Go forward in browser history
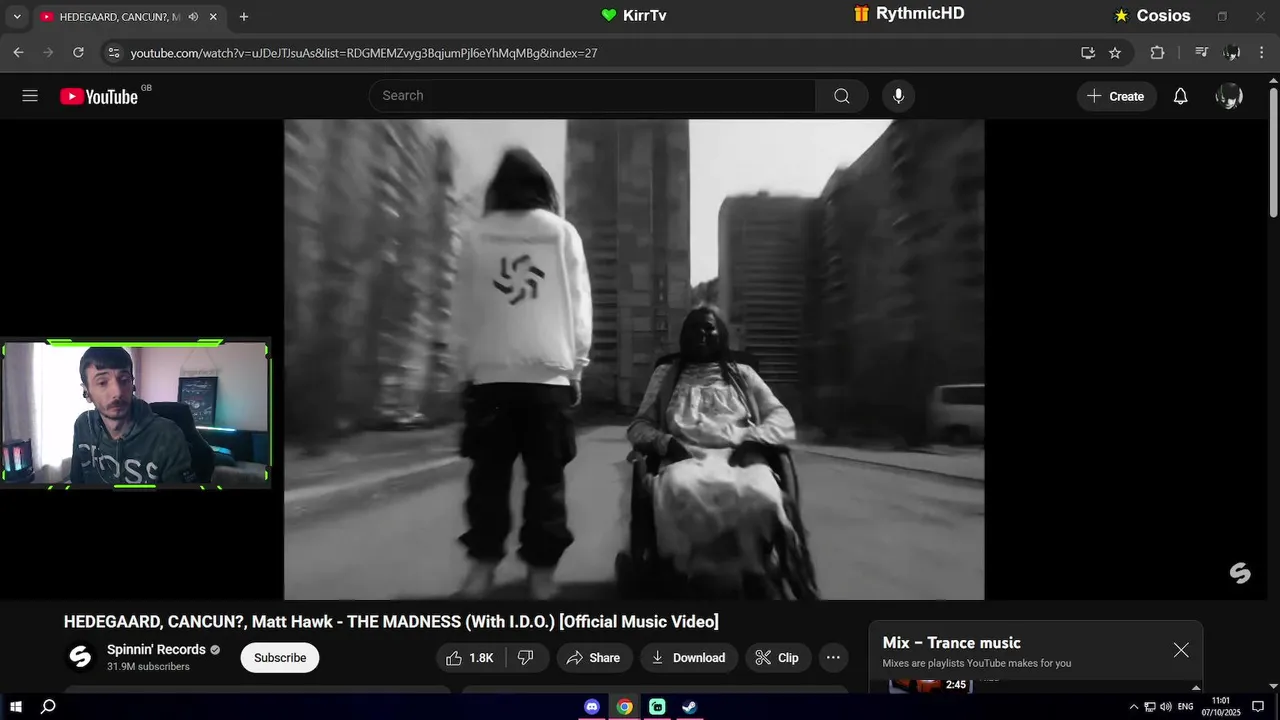The height and width of the screenshot is (720, 1280). (48, 53)
